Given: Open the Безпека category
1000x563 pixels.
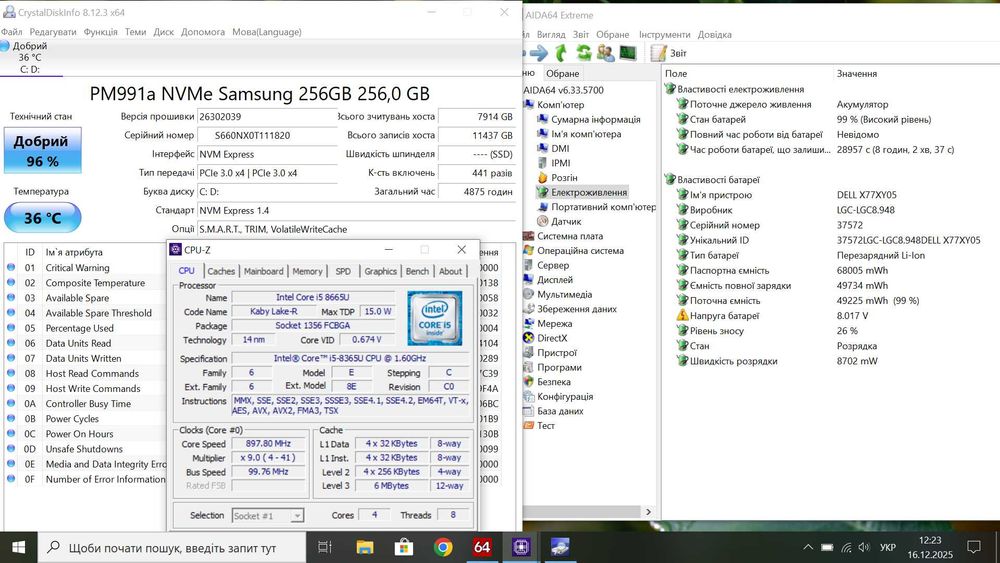Looking at the screenshot, I should pos(547,382).
